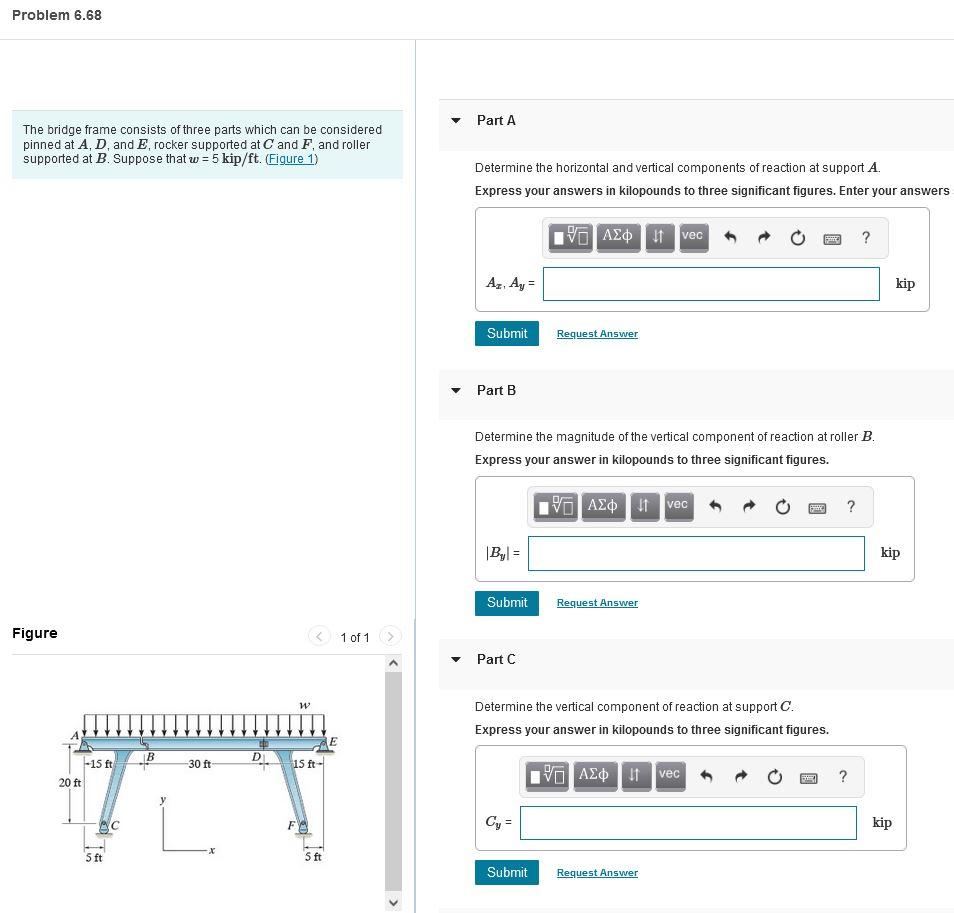Open Greek symbols ΑΣφ menu in Part B
The image size is (954, 913).
pos(603,506)
